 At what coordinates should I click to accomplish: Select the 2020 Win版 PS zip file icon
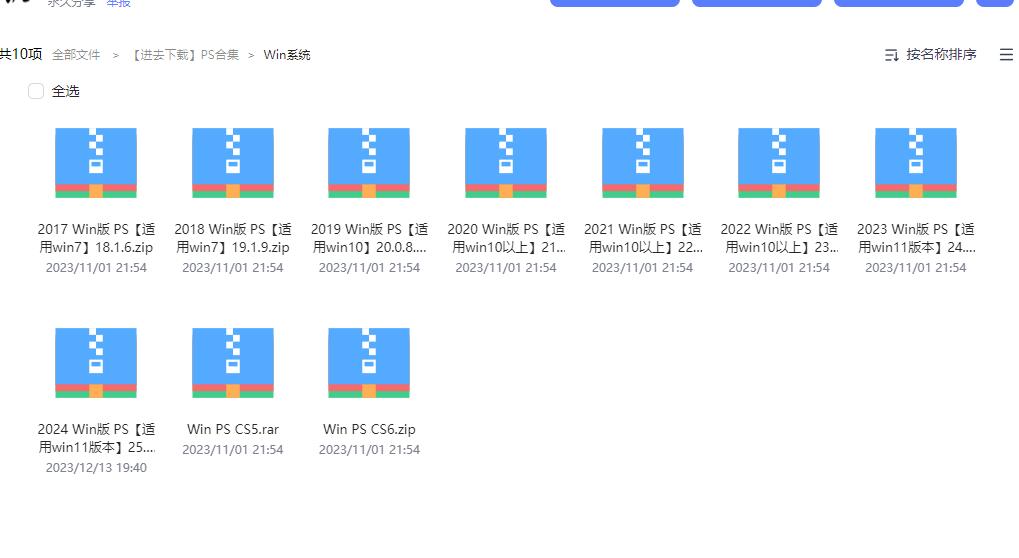pyautogui.click(x=506, y=162)
